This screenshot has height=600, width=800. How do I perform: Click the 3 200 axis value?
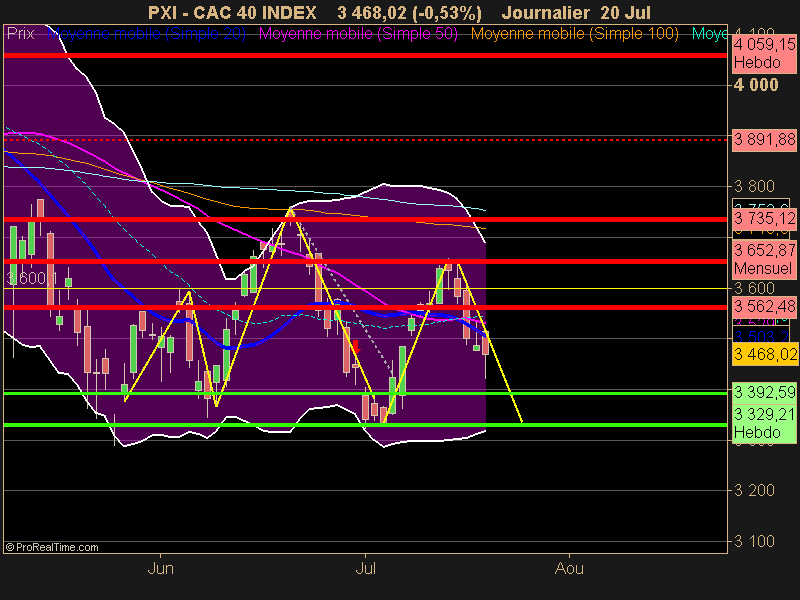[754, 490]
